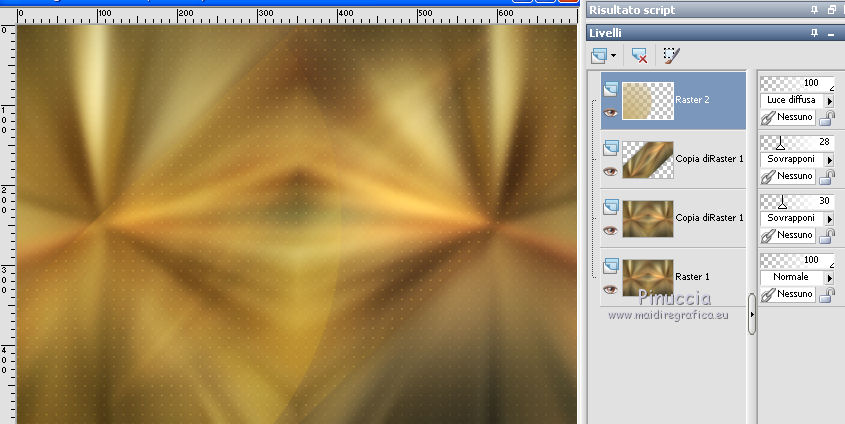Click the Risultato script panel title

(632, 10)
